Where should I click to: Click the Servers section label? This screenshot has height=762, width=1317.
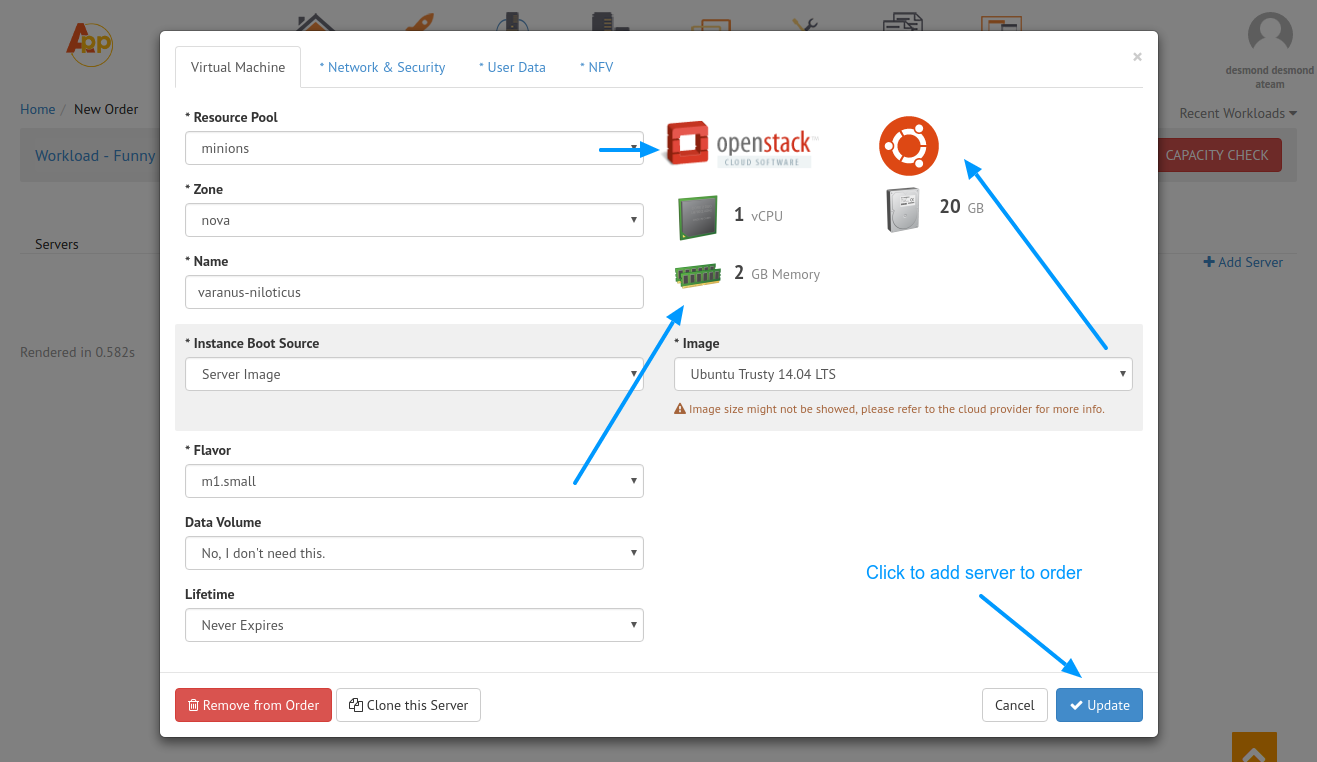(57, 244)
